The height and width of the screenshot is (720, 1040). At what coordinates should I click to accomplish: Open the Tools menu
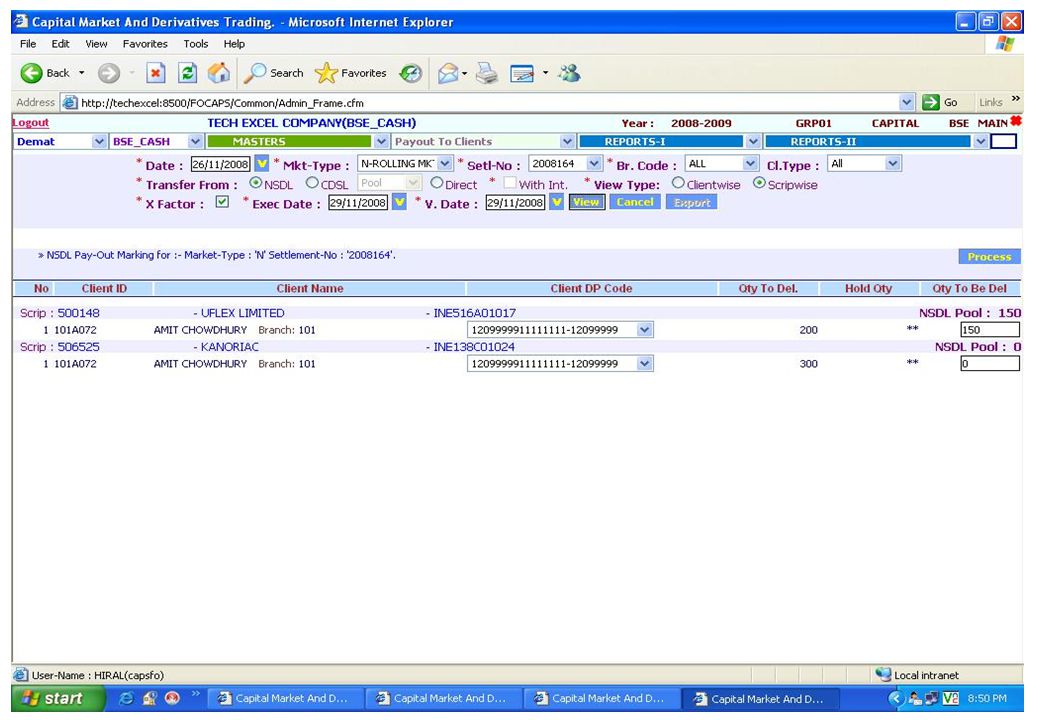click(x=196, y=44)
